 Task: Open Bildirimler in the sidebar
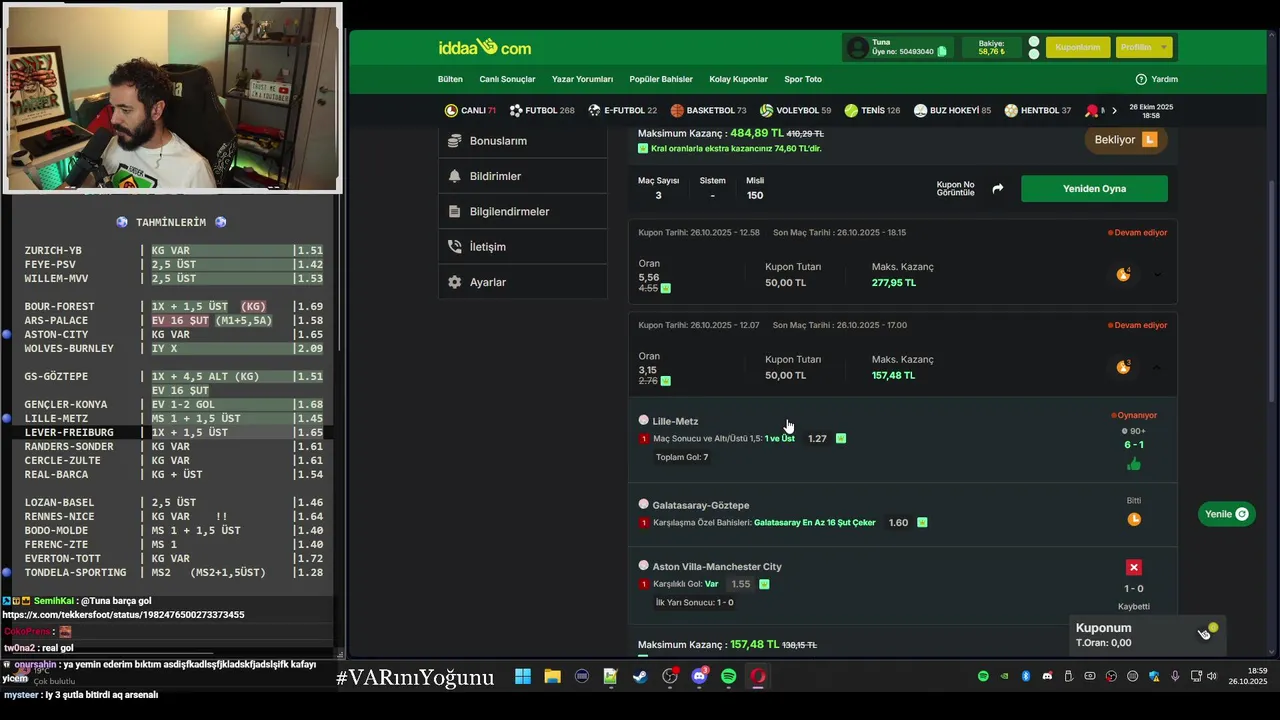[522, 176]
